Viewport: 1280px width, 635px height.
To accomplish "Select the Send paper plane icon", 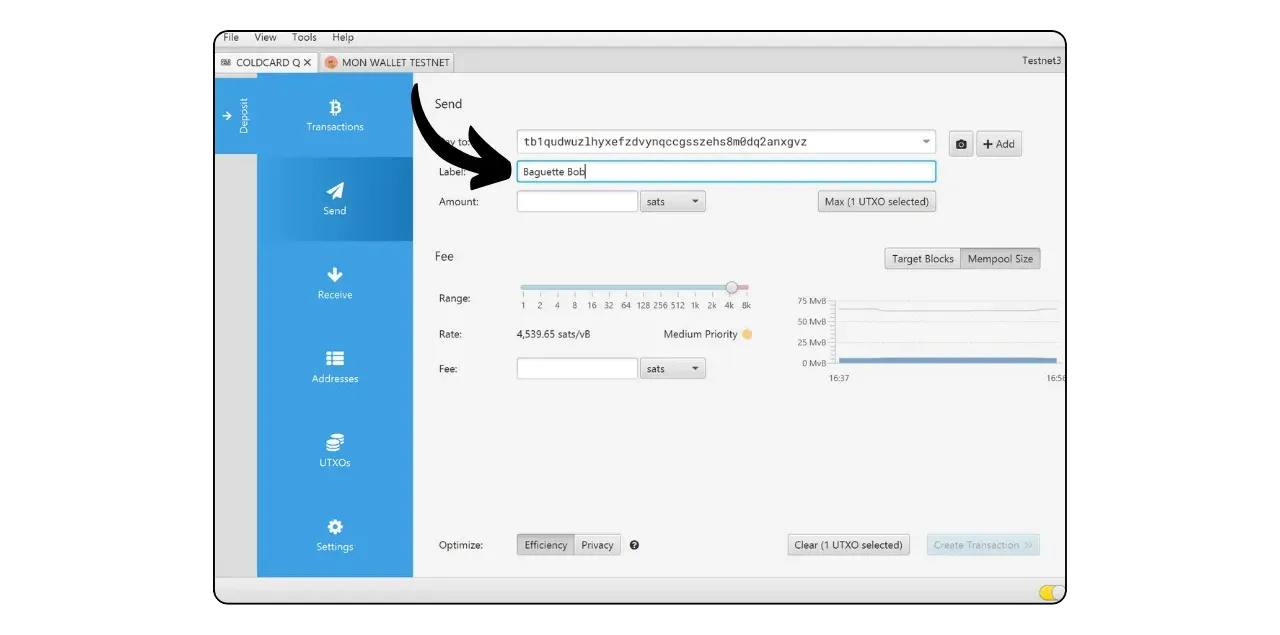I will [335, 191].
